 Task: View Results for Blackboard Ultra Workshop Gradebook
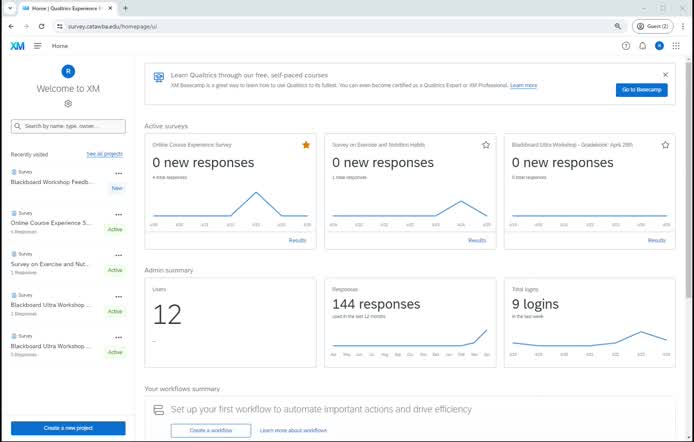click(656, 240)
